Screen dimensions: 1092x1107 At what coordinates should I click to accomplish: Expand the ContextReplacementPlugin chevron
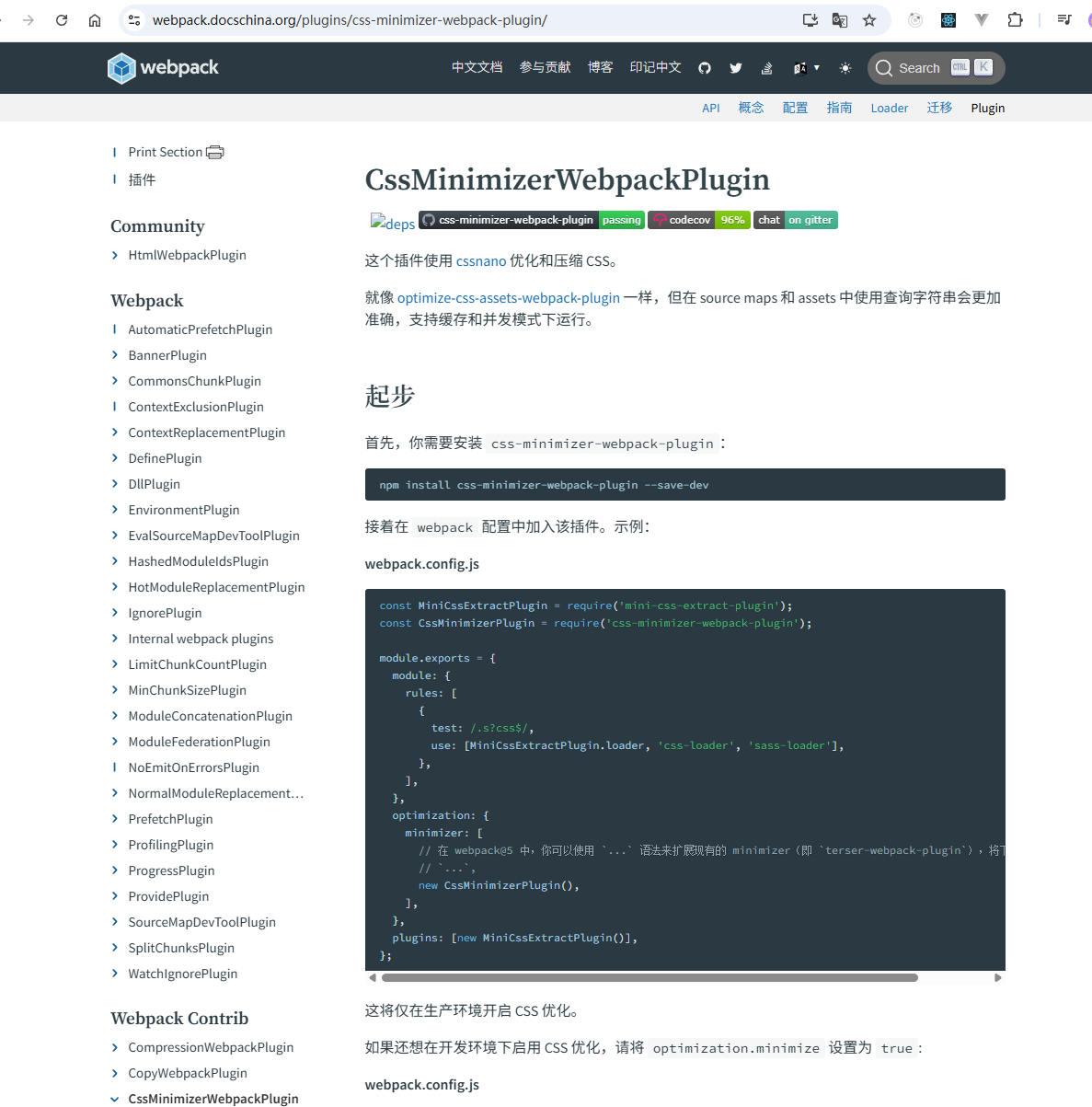115,432
